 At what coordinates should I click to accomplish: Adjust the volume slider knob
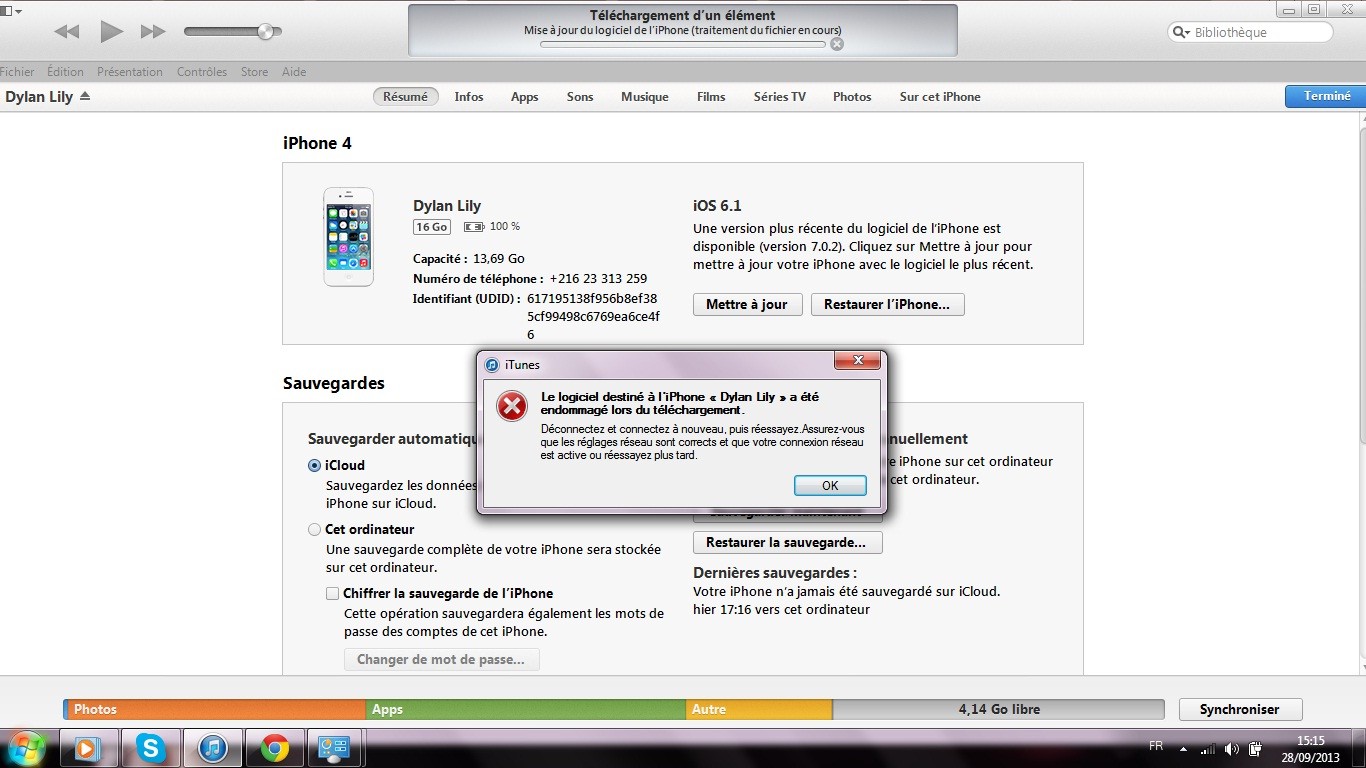tap(266, 32)
